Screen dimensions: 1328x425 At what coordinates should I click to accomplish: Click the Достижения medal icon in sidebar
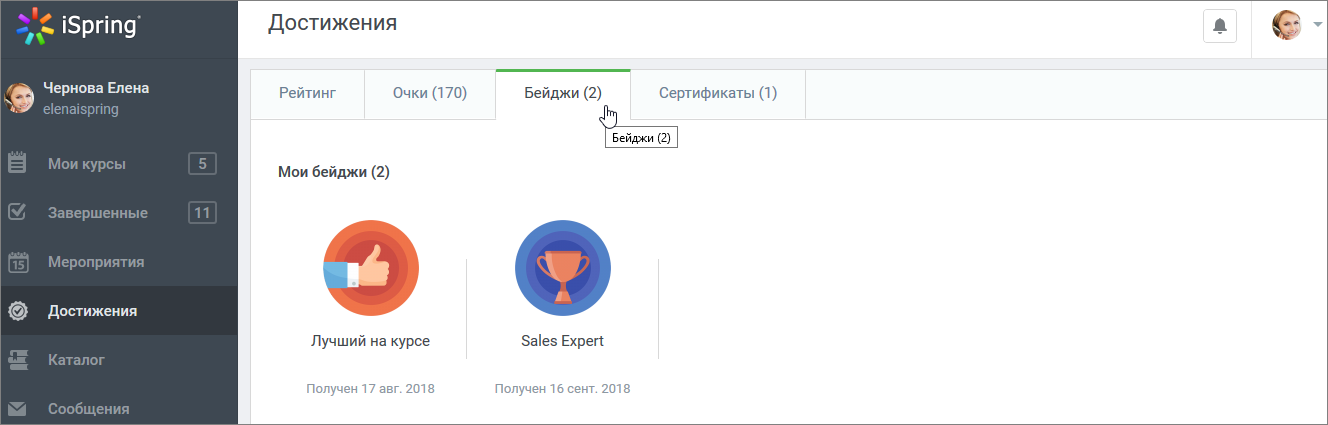pos(17,311)
